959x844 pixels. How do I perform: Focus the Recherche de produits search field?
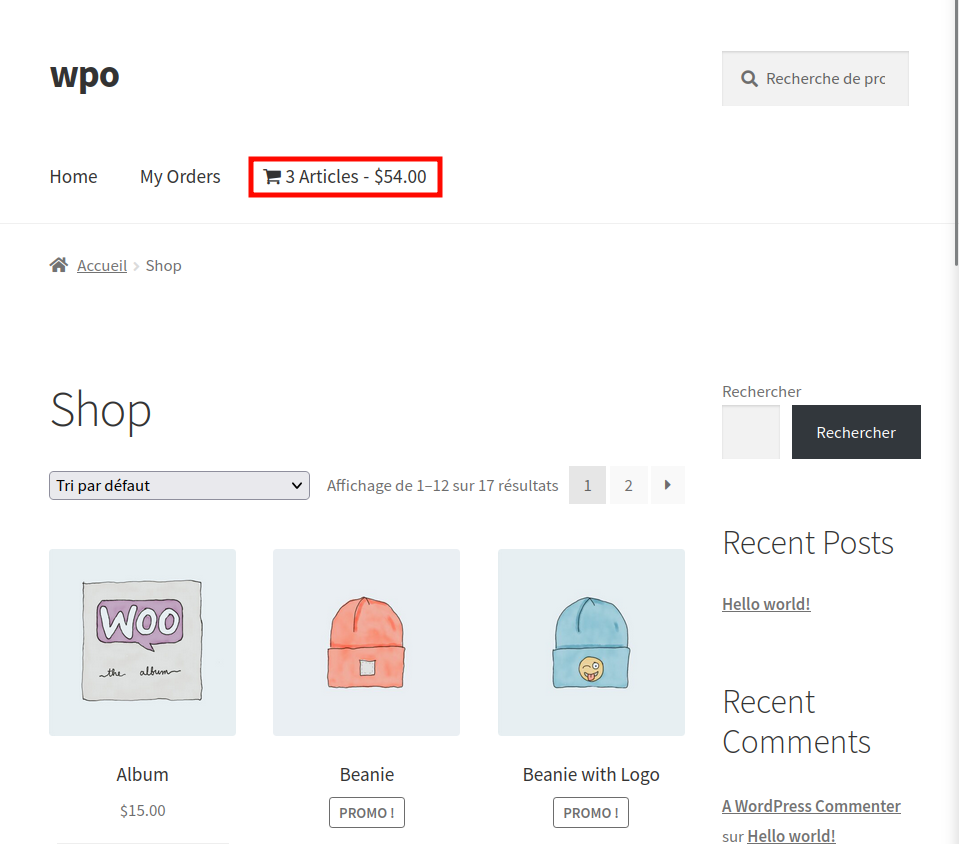tap(815, 78)
